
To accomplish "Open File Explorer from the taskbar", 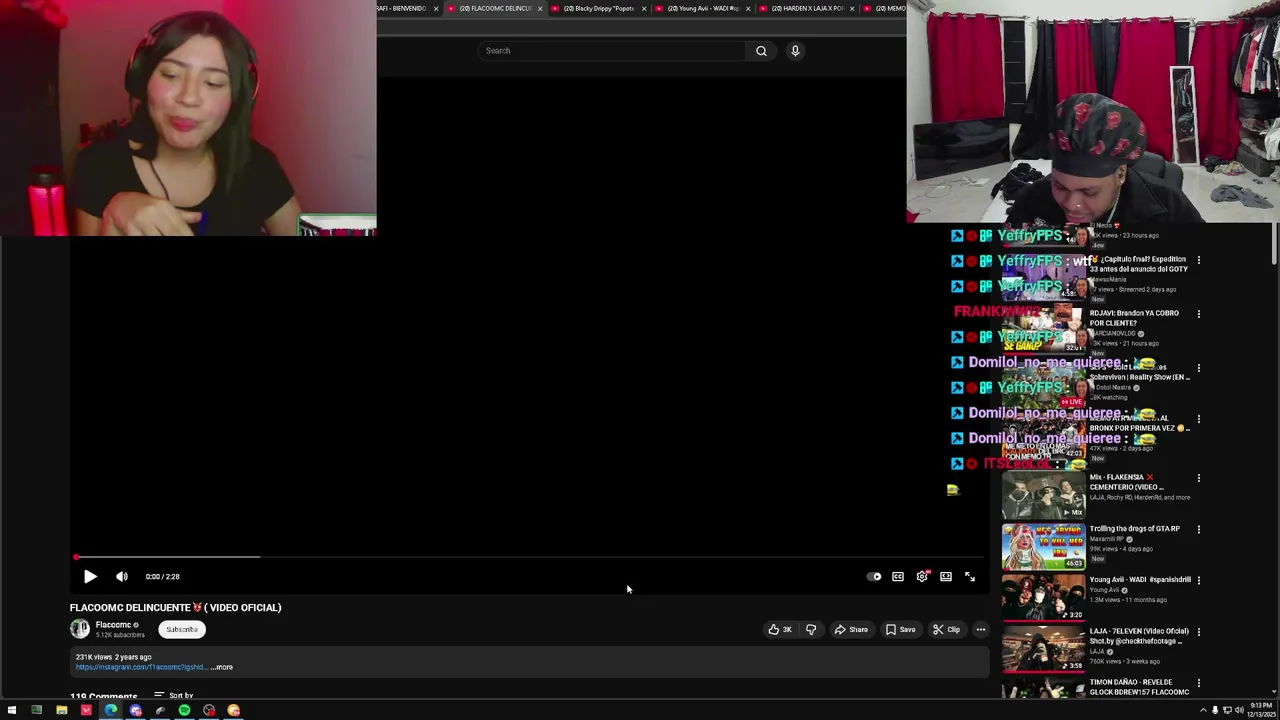I will [x=61, y=710].
